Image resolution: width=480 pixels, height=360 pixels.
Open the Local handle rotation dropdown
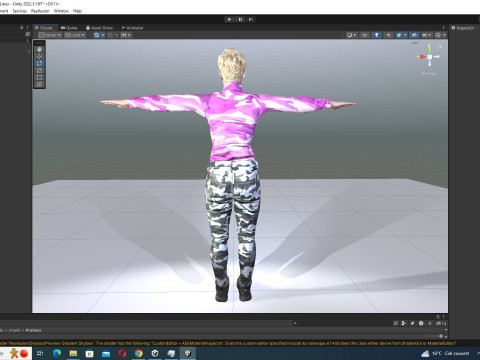click(x=75, y=35)
